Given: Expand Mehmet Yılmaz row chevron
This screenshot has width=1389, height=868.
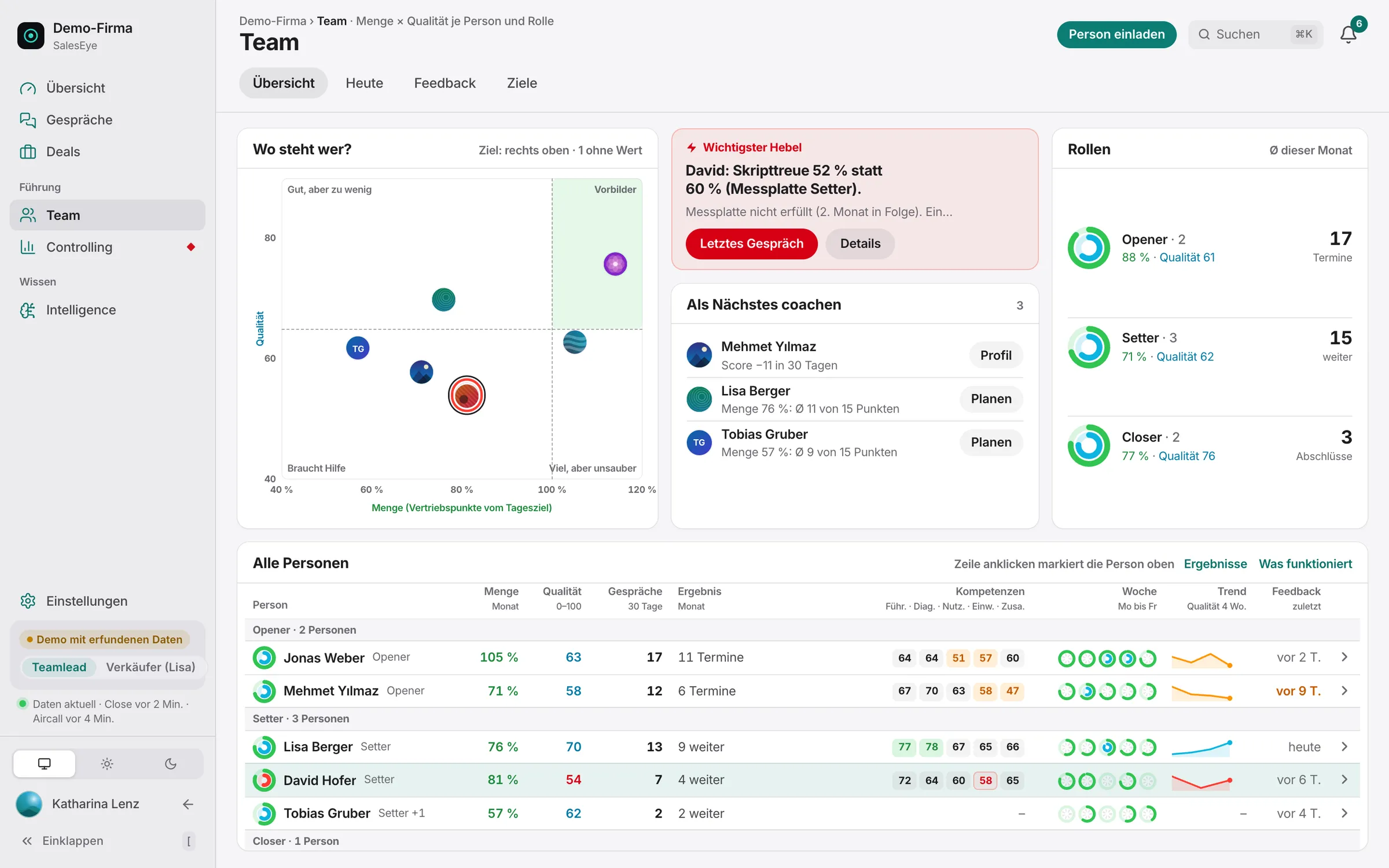Looking at the screenshot, I should click(1344, 691).
